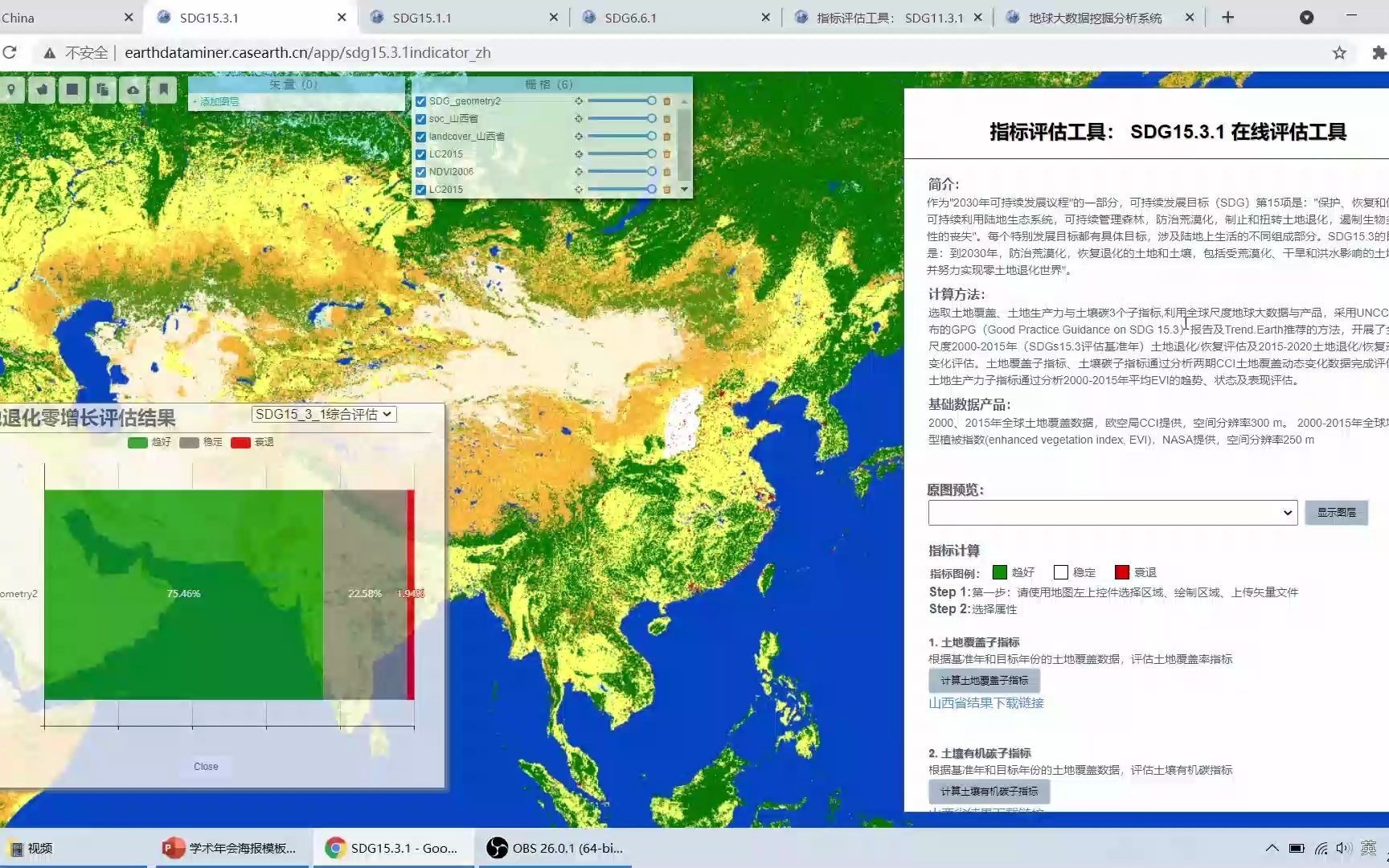This screenshot has height=868, width=1389.
Task: Open the 视频 folder on the taskbar
Action: coord(32,848)
